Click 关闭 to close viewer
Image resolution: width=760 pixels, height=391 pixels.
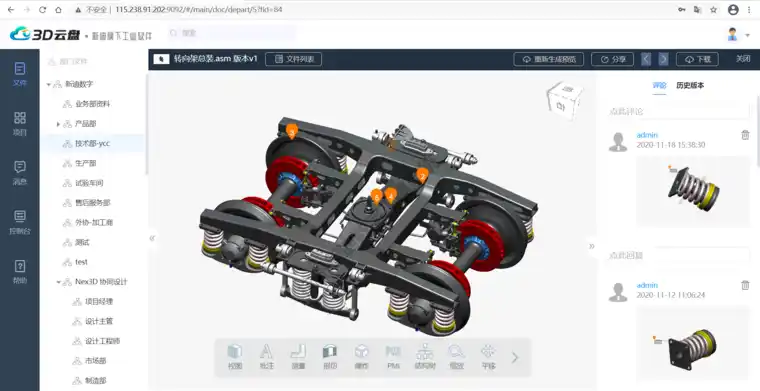[x=743, y=59]
